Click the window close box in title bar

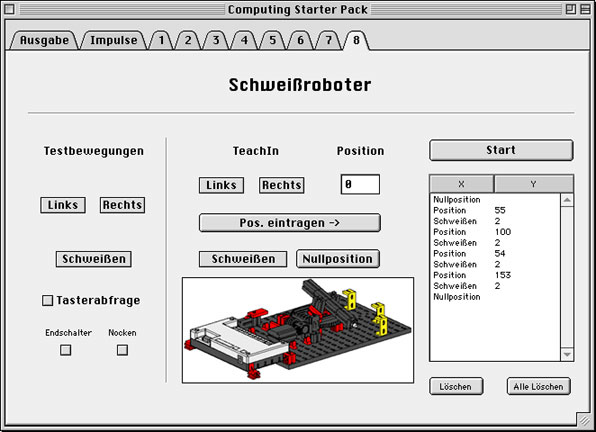click(x=10, y=9)
